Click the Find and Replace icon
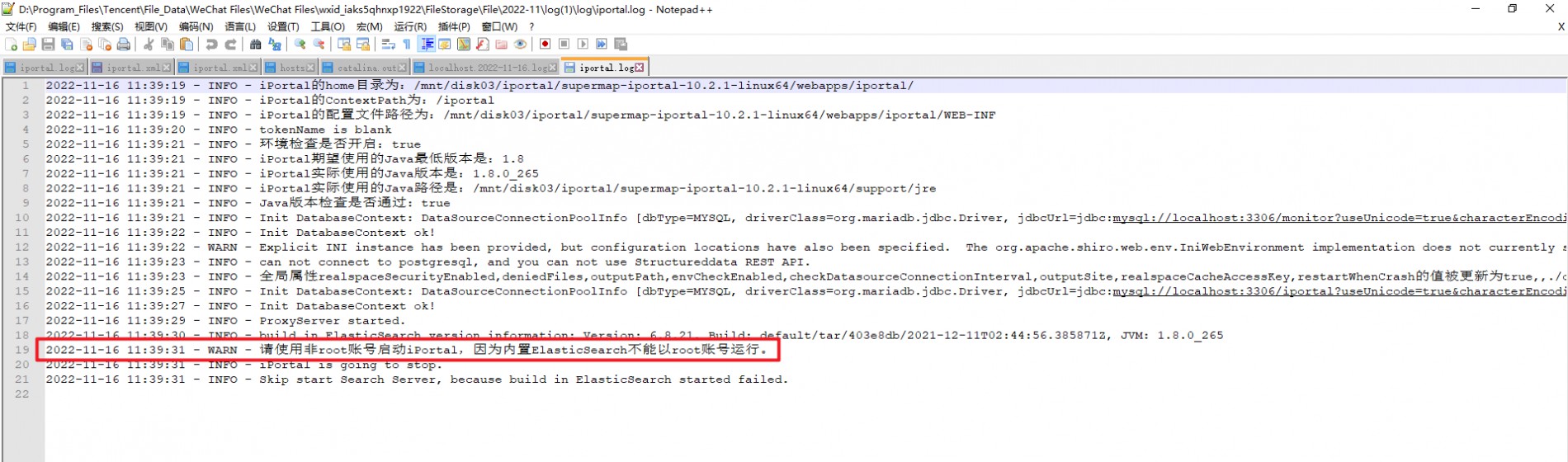 (x=275, y=45)
